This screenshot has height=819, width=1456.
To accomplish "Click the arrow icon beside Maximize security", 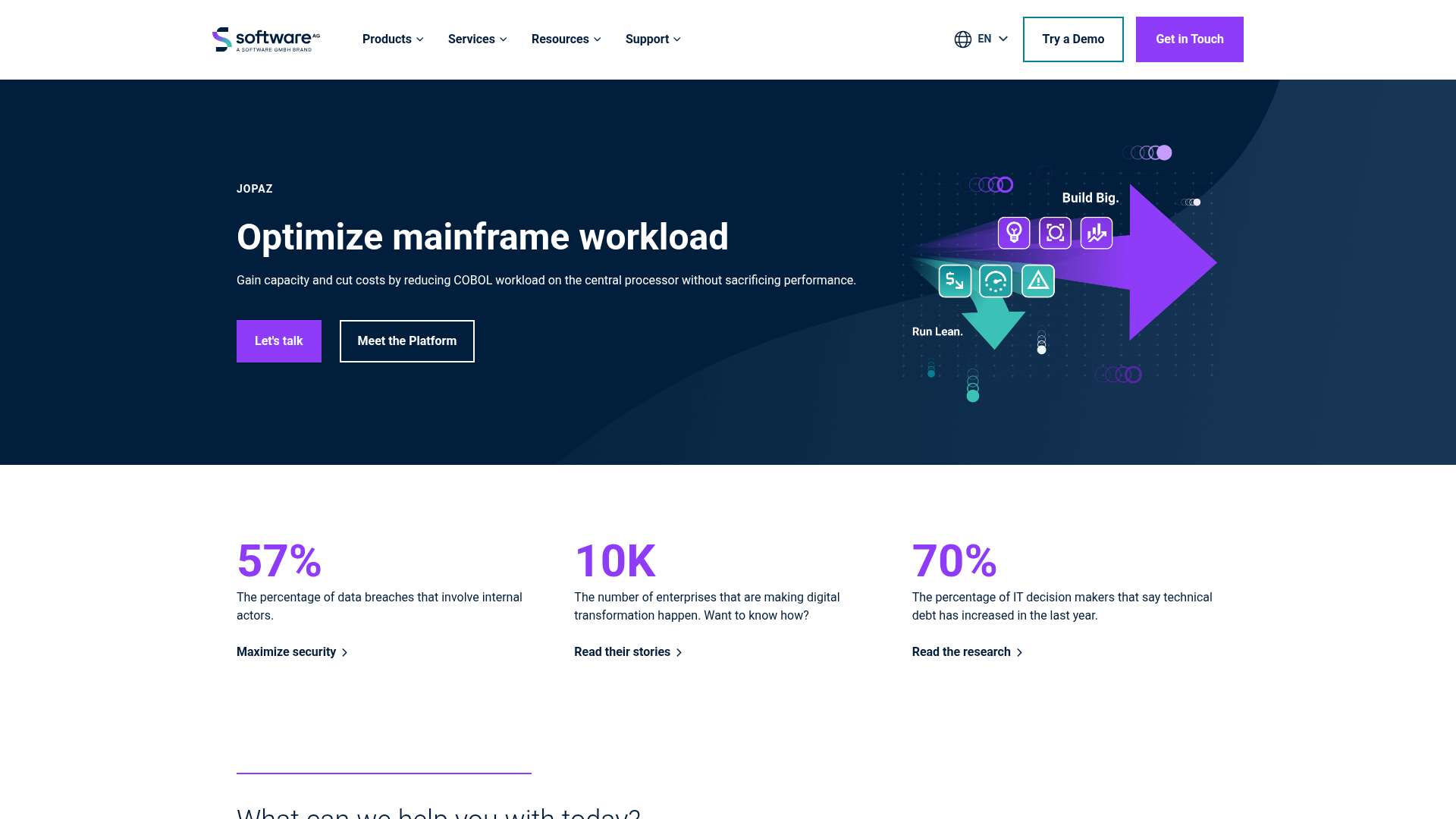I will [x=345, y=652].
